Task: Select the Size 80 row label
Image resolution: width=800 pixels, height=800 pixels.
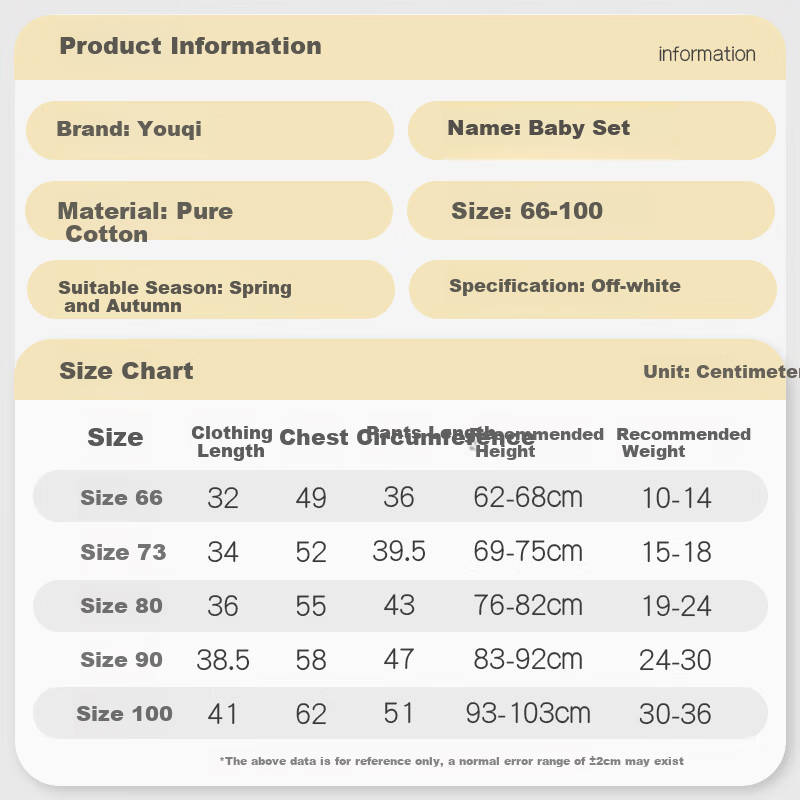Action: (x=121, y=606)
